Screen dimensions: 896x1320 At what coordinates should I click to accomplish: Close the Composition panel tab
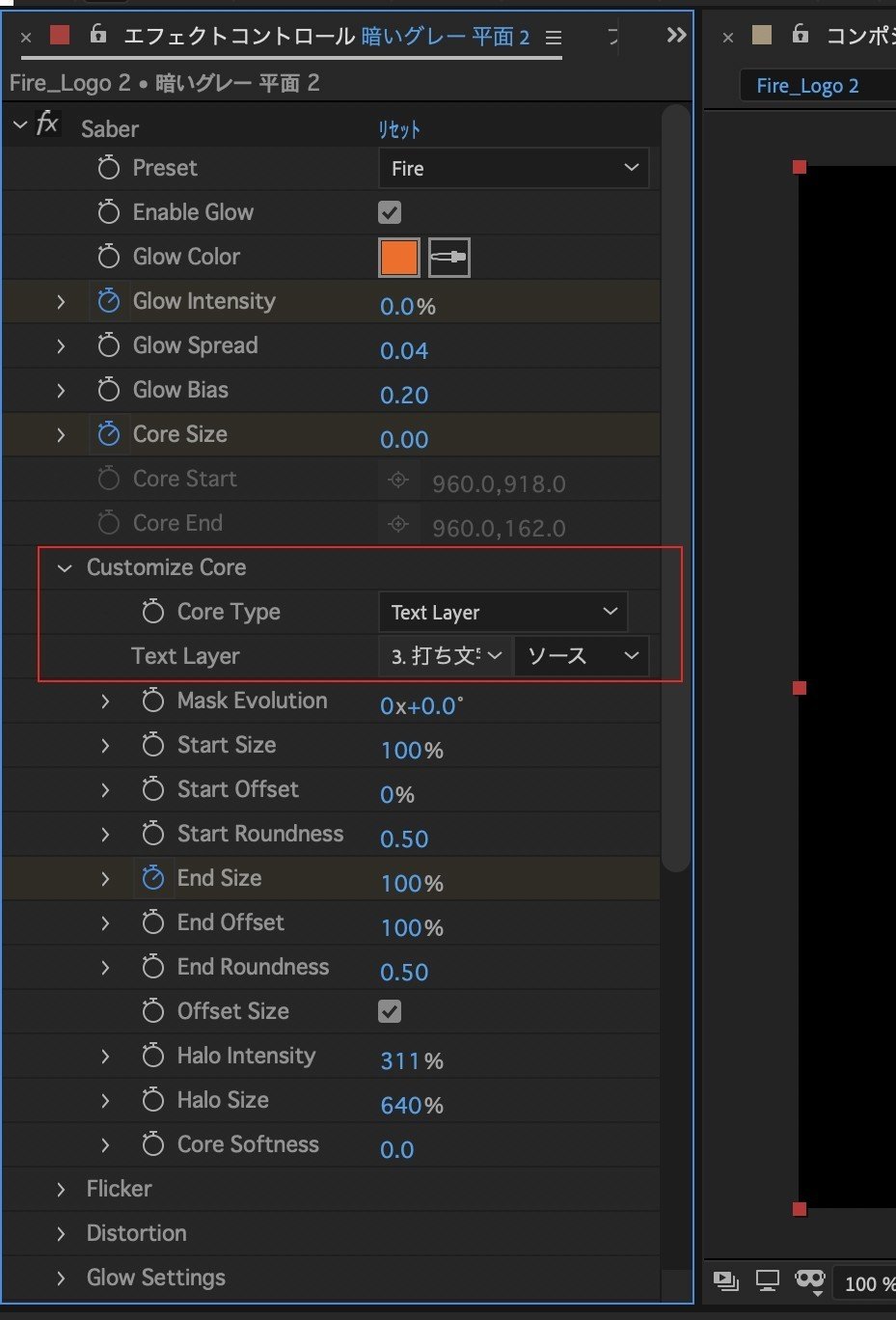pyautogui.click(x=728, y=38)
